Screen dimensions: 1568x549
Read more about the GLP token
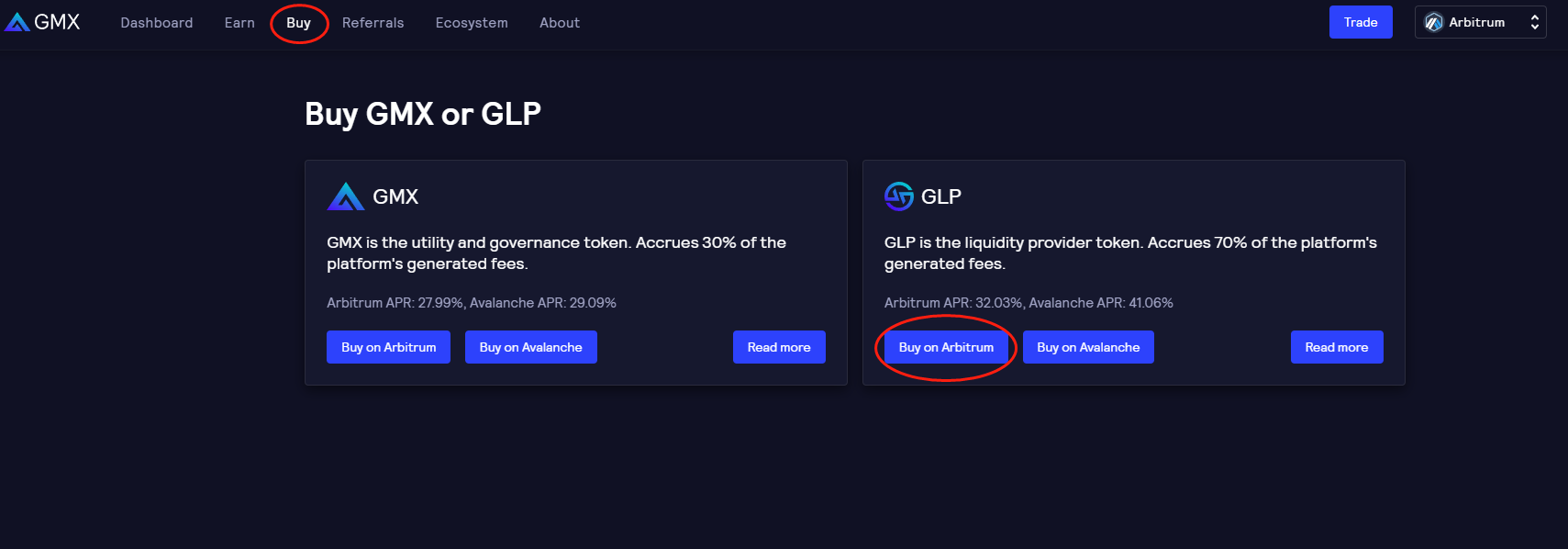tap(1336, 347)
